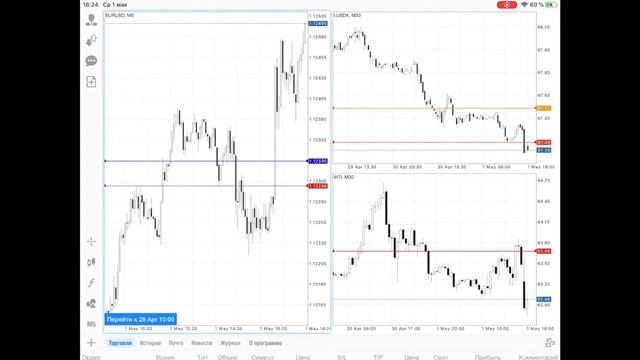This screenshot has width=640, height=360.
Task: Click EURUSD current price label at top
Action: 318,24
